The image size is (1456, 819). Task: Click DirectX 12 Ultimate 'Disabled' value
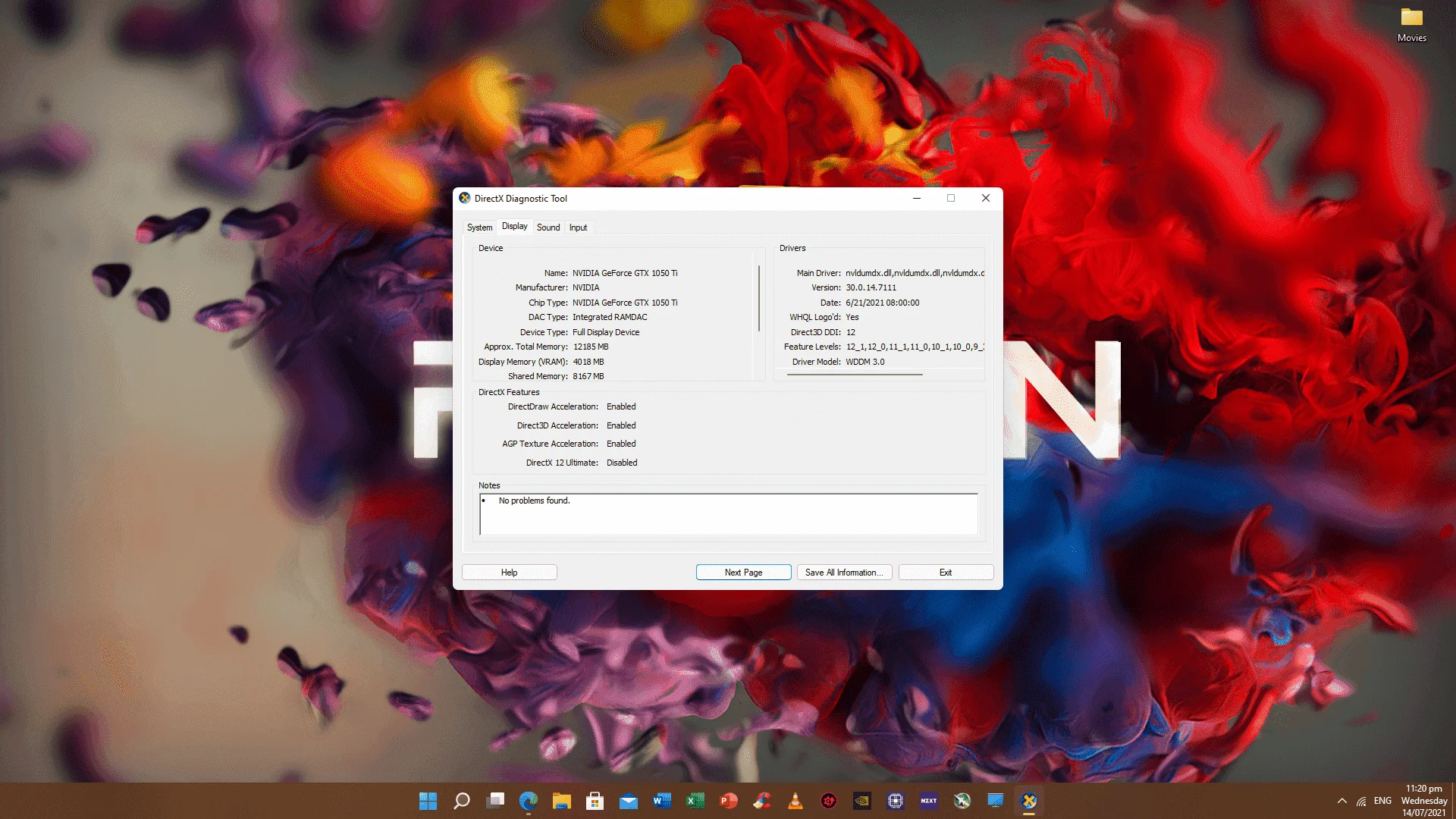point(622,463)
